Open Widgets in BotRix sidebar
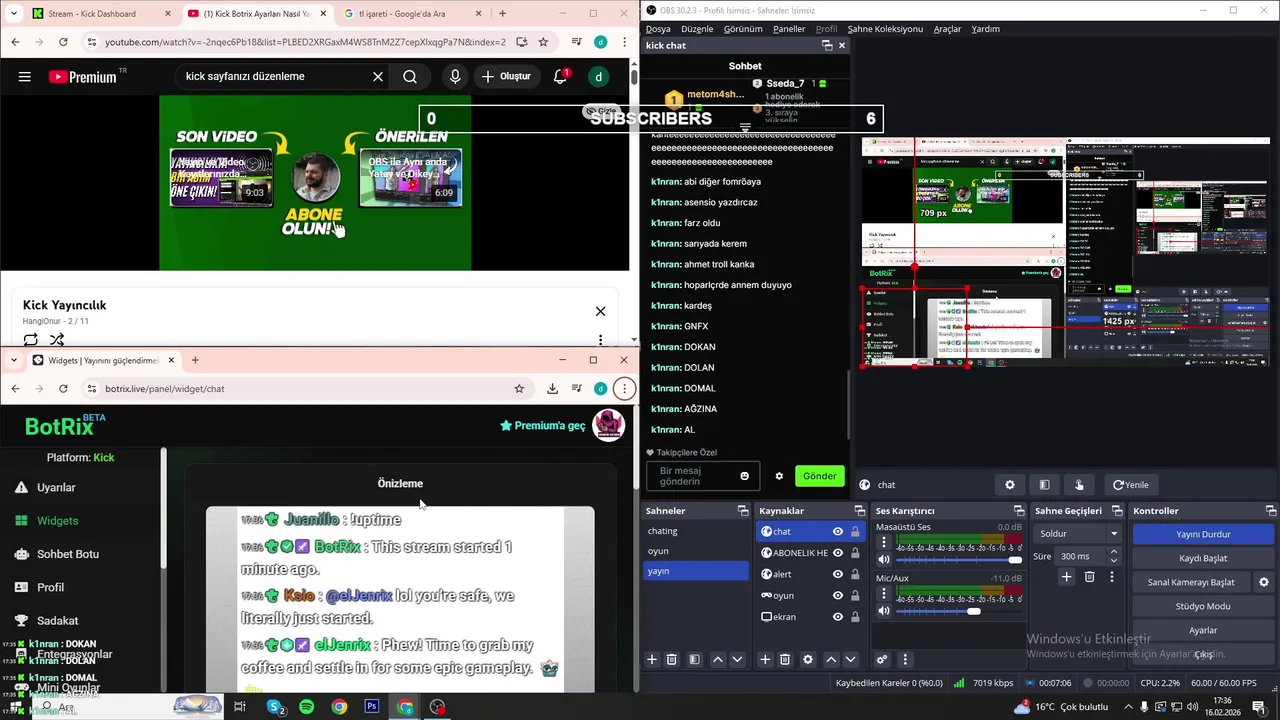The height and width of the screenshot is (720, 1280). tap(57, 520)
